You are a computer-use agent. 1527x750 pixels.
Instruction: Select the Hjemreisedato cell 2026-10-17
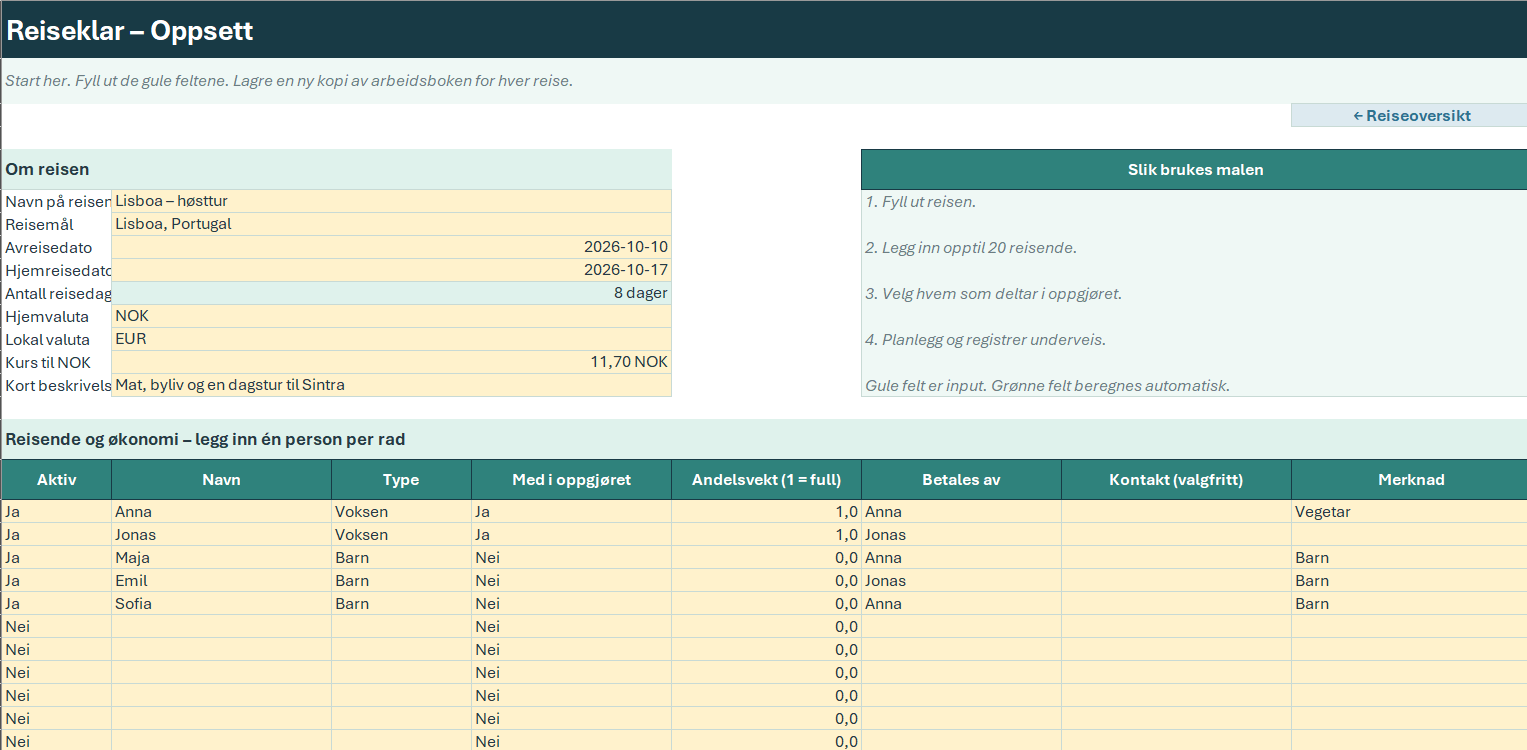[391, 270]
